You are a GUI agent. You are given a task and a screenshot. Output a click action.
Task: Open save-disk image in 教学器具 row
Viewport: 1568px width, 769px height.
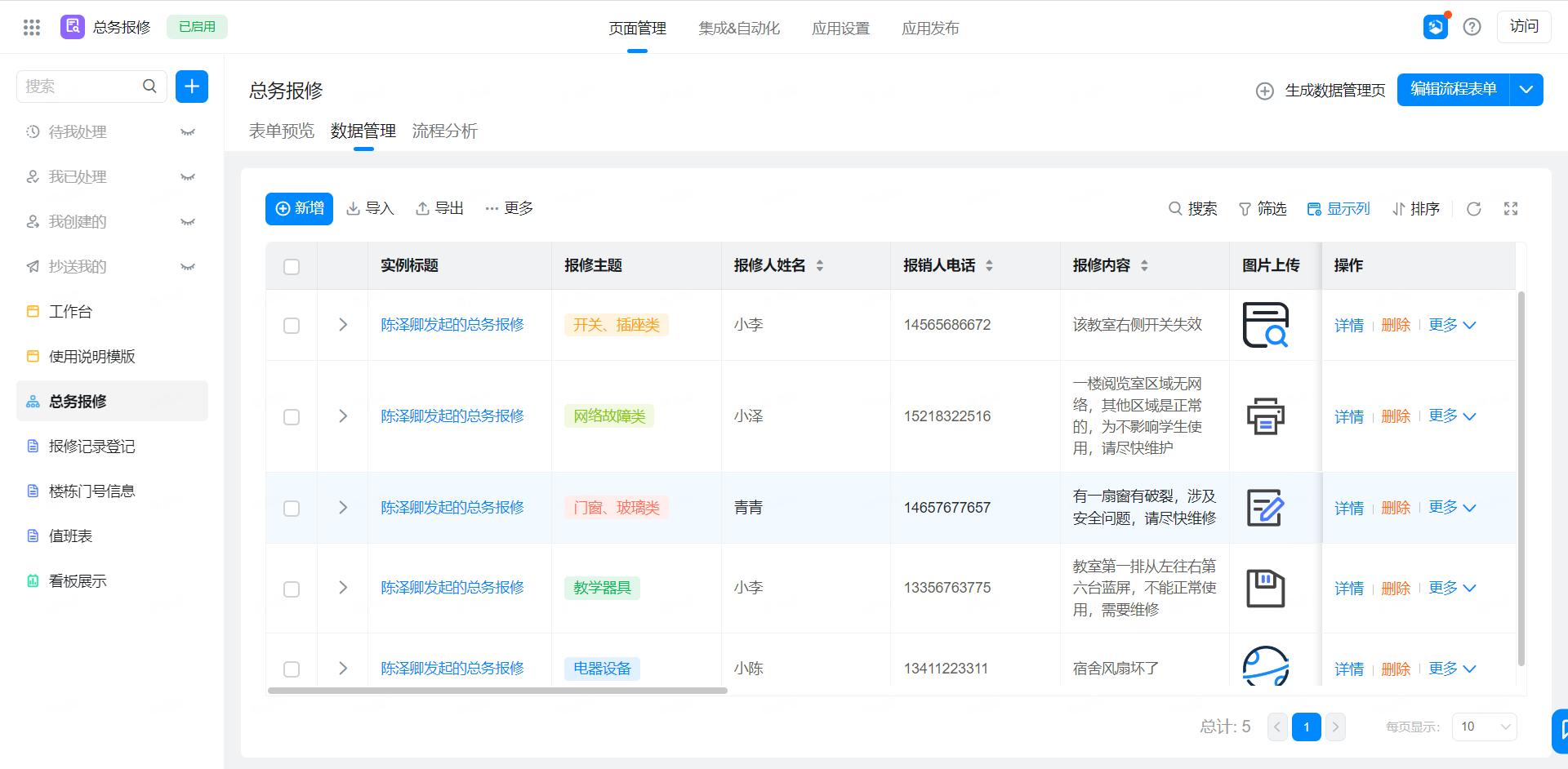[1265, 588]
